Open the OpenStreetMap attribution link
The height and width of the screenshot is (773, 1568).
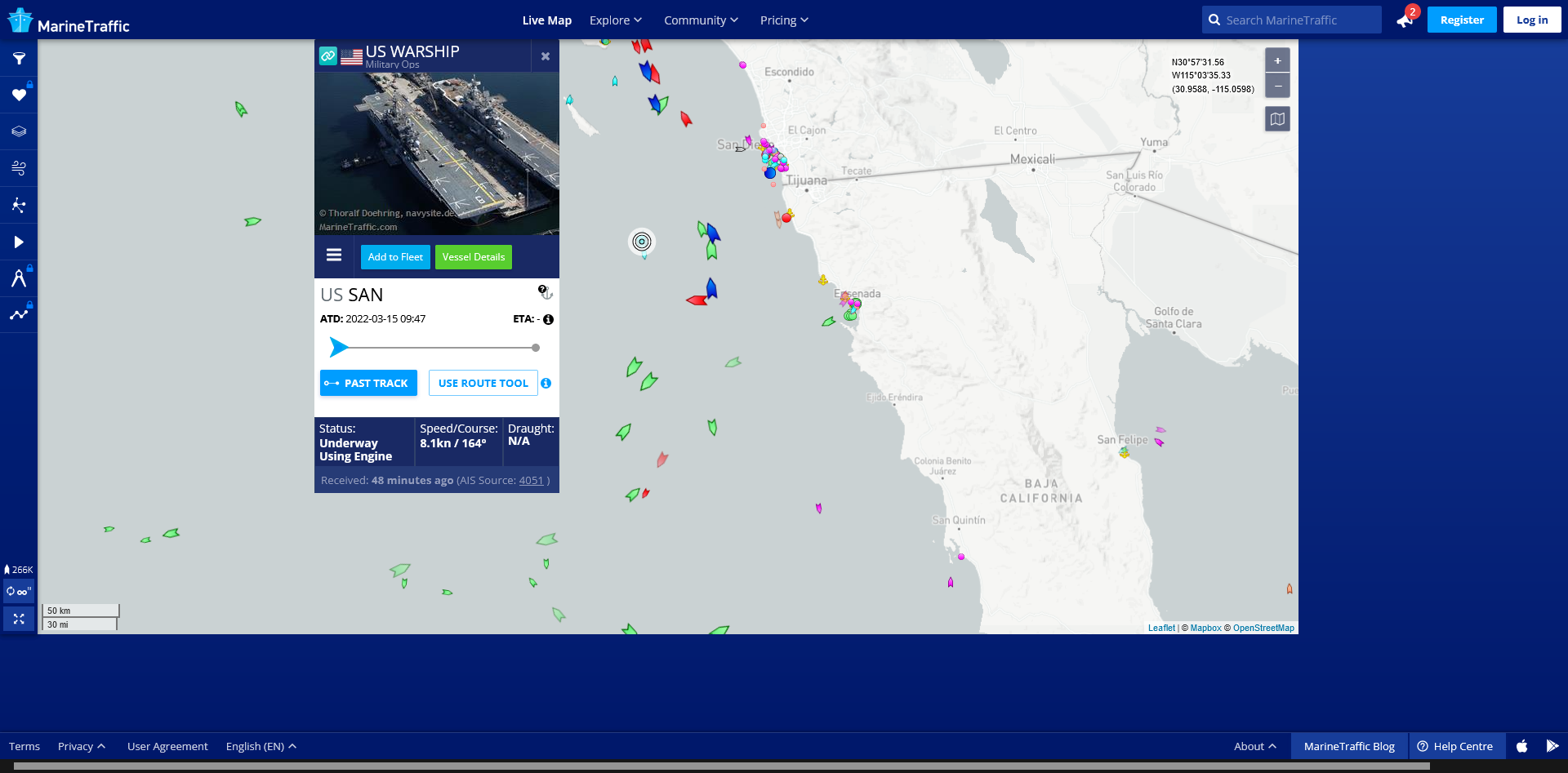coord(1263,629)
